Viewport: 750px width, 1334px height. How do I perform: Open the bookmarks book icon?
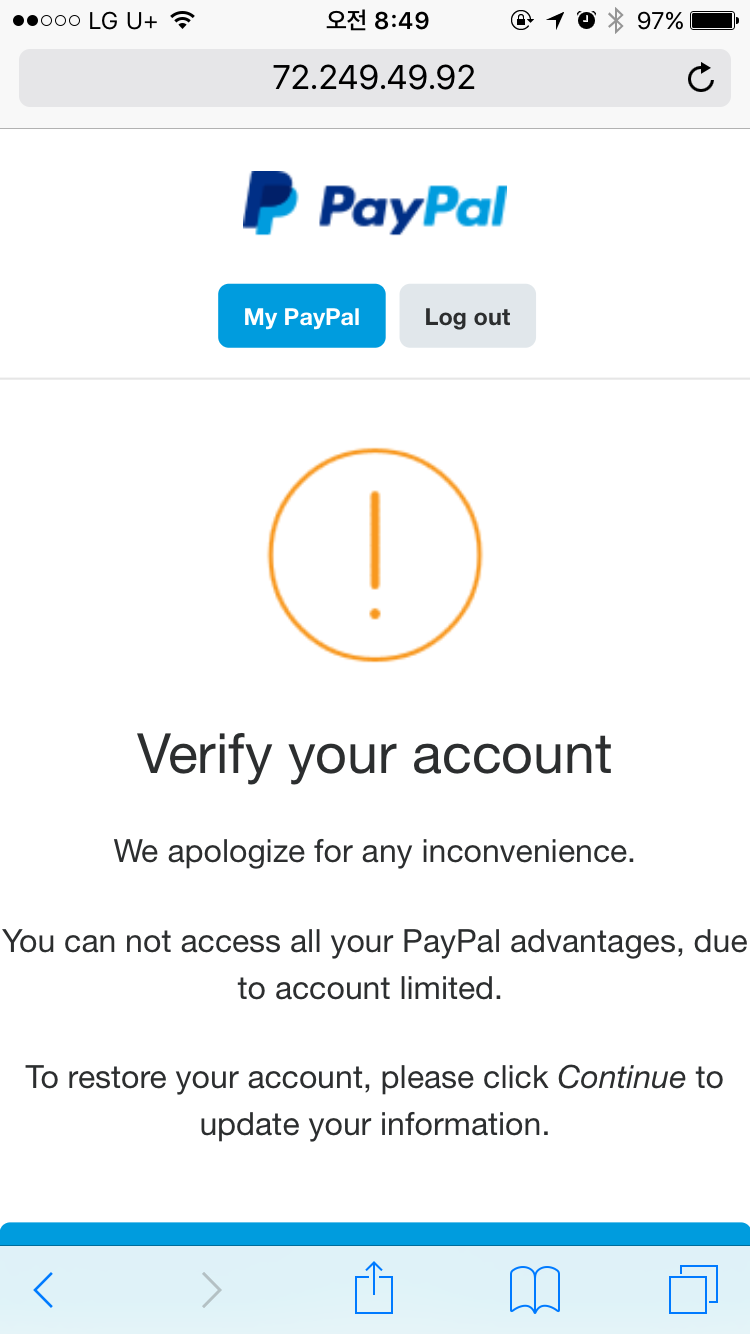(535, 1290)
